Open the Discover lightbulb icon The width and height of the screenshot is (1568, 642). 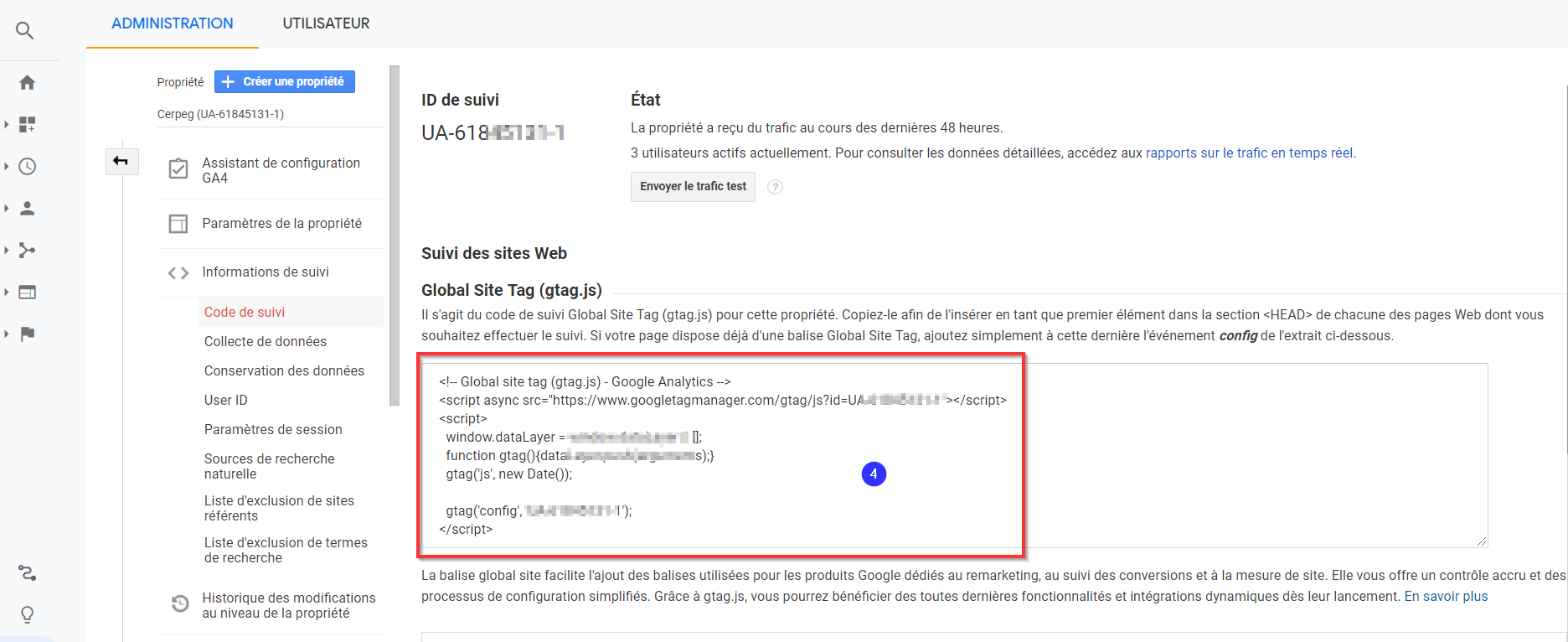(x=27, y=615)
